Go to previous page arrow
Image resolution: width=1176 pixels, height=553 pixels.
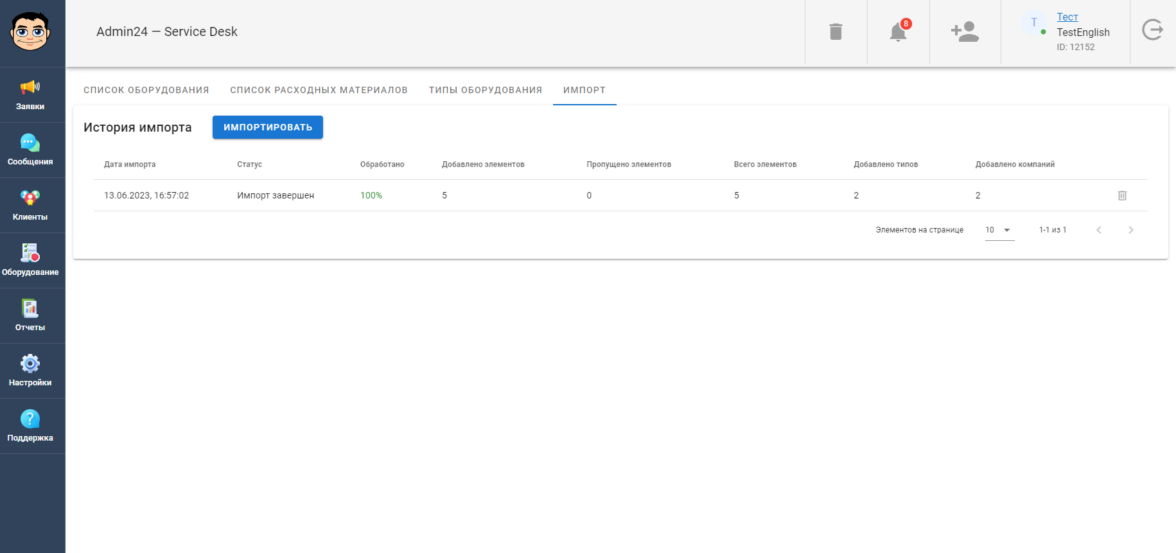click(1099, 230)
